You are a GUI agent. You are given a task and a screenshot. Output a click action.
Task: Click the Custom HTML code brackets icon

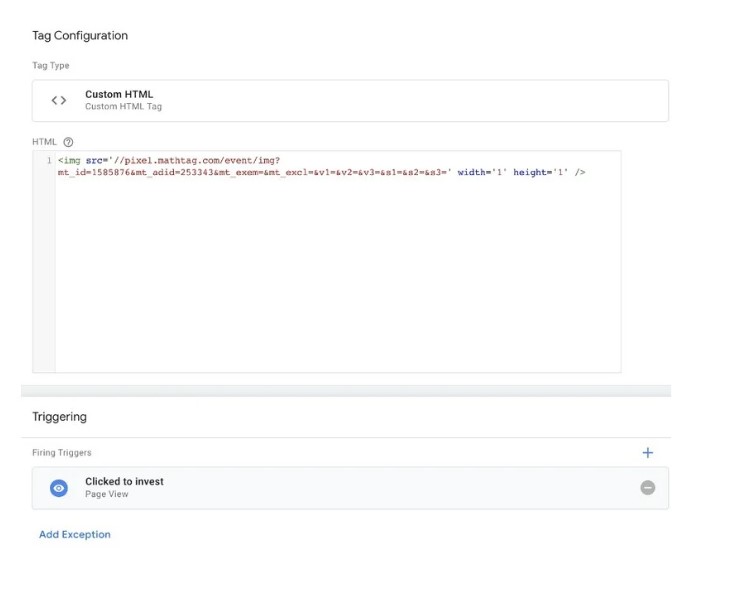[x=59, y=100]
